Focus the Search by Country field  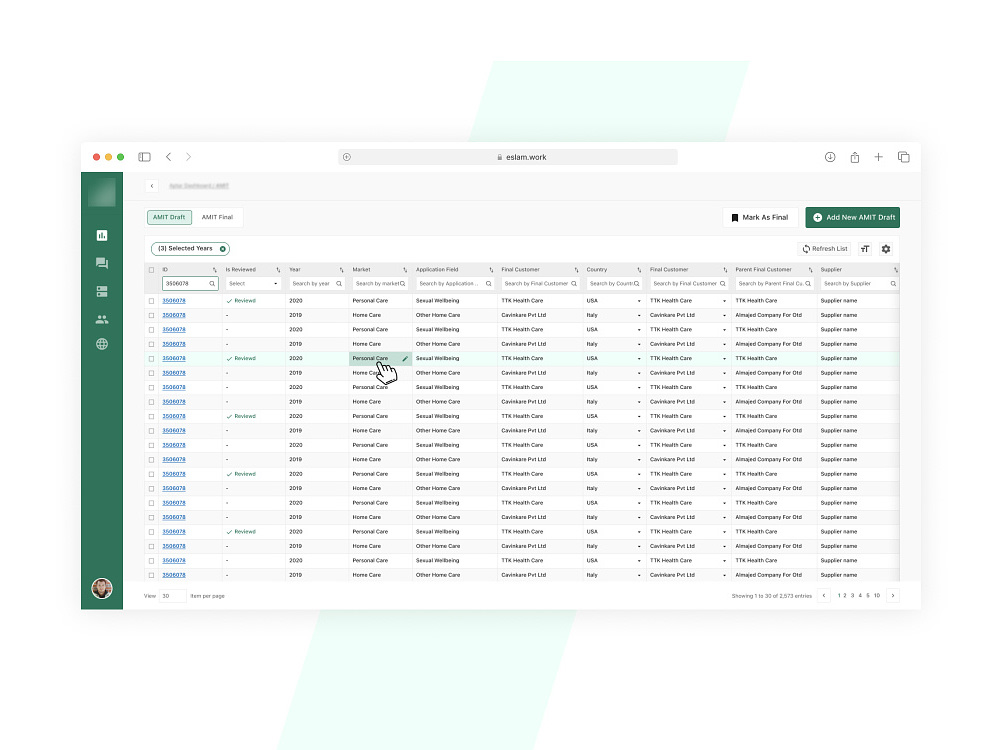pyautogui.click(x=614, y=284)
